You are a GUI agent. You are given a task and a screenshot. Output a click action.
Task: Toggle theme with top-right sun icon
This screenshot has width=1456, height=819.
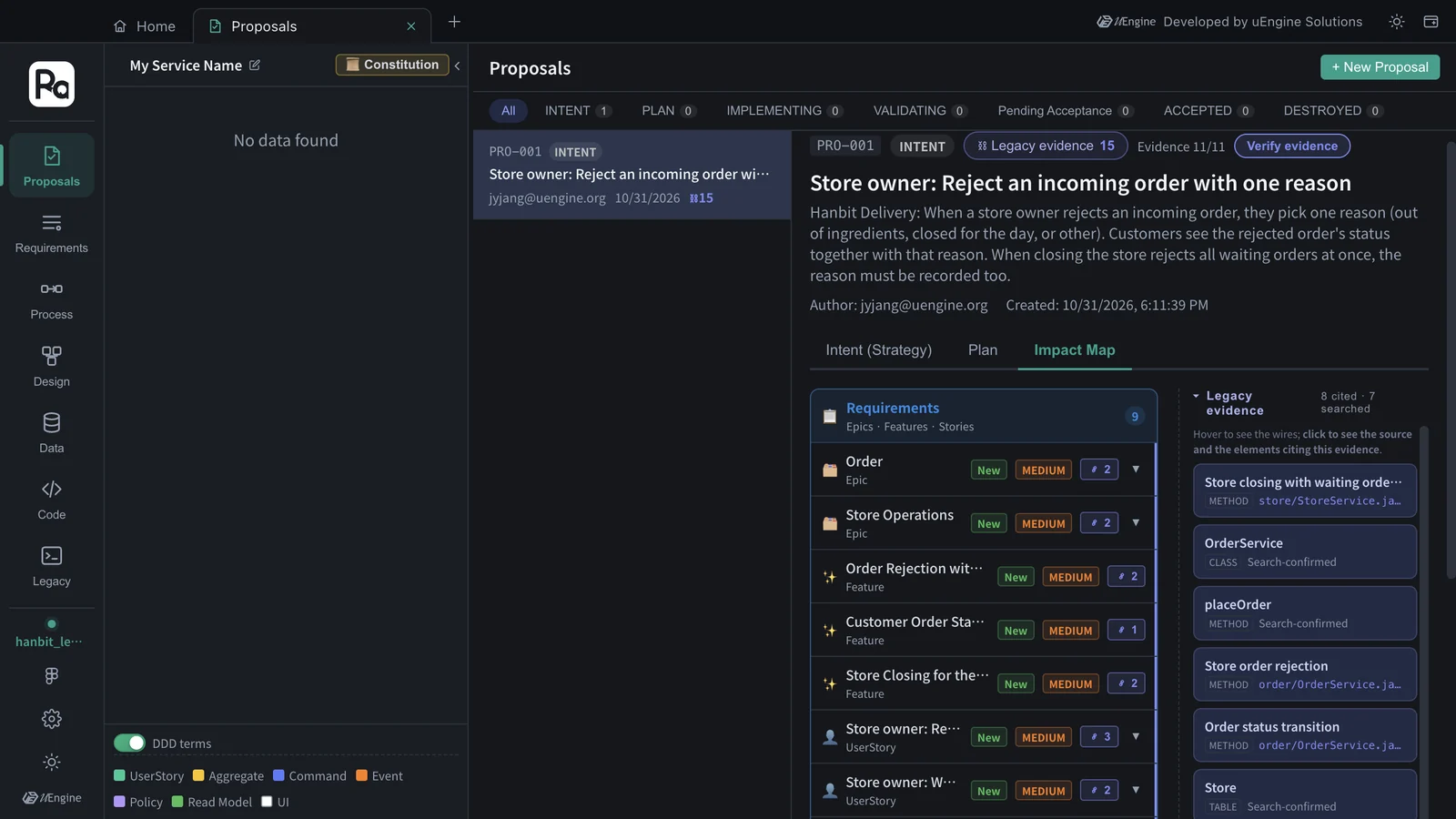coord(1397,22)
